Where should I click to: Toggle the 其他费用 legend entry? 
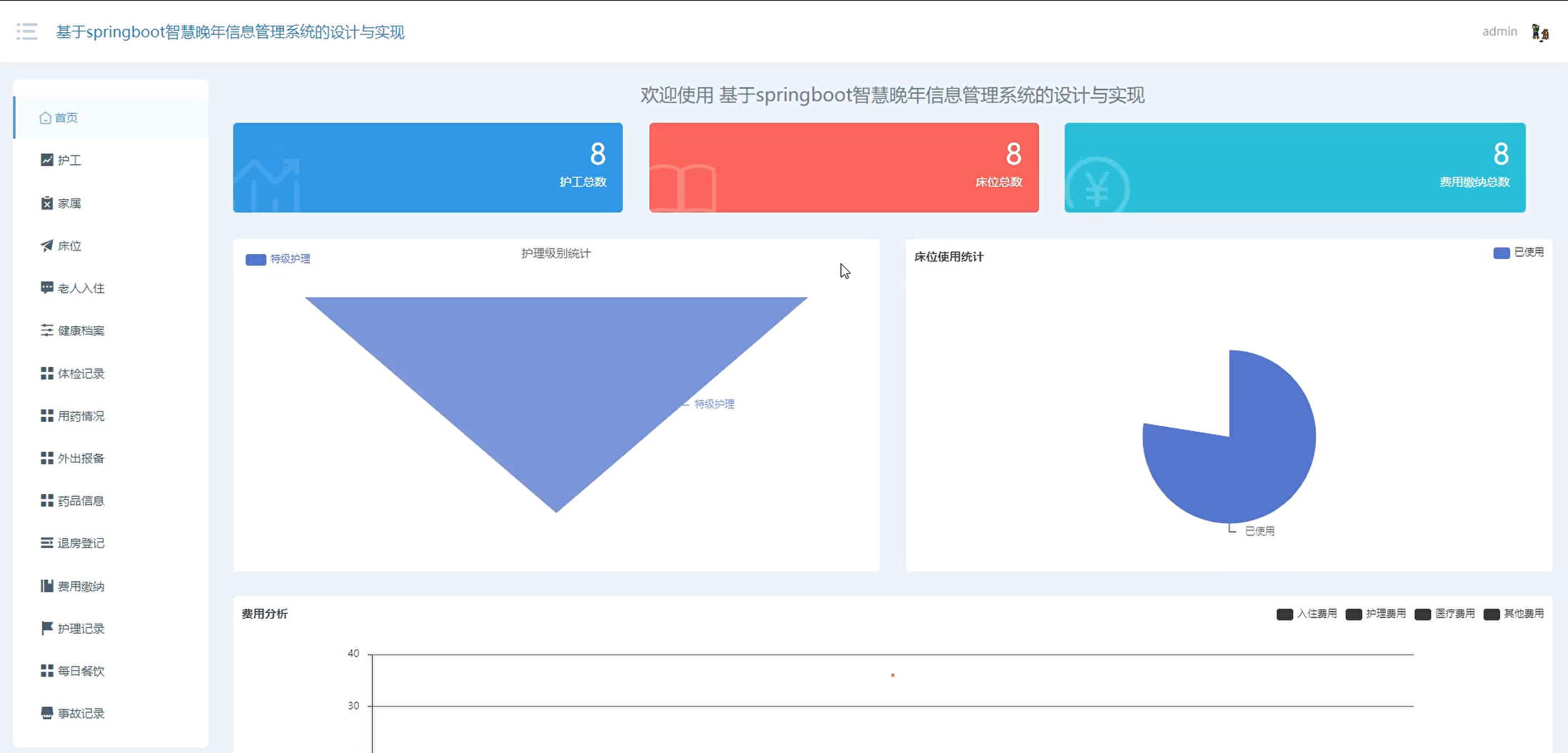point(1514,614)
